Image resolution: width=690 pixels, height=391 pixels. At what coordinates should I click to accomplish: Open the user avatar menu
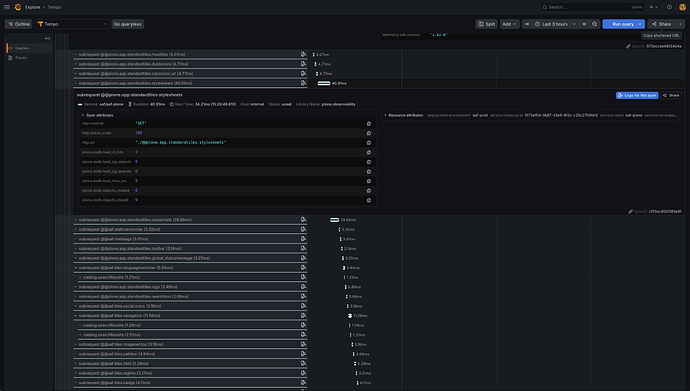[x=683, y=7]
